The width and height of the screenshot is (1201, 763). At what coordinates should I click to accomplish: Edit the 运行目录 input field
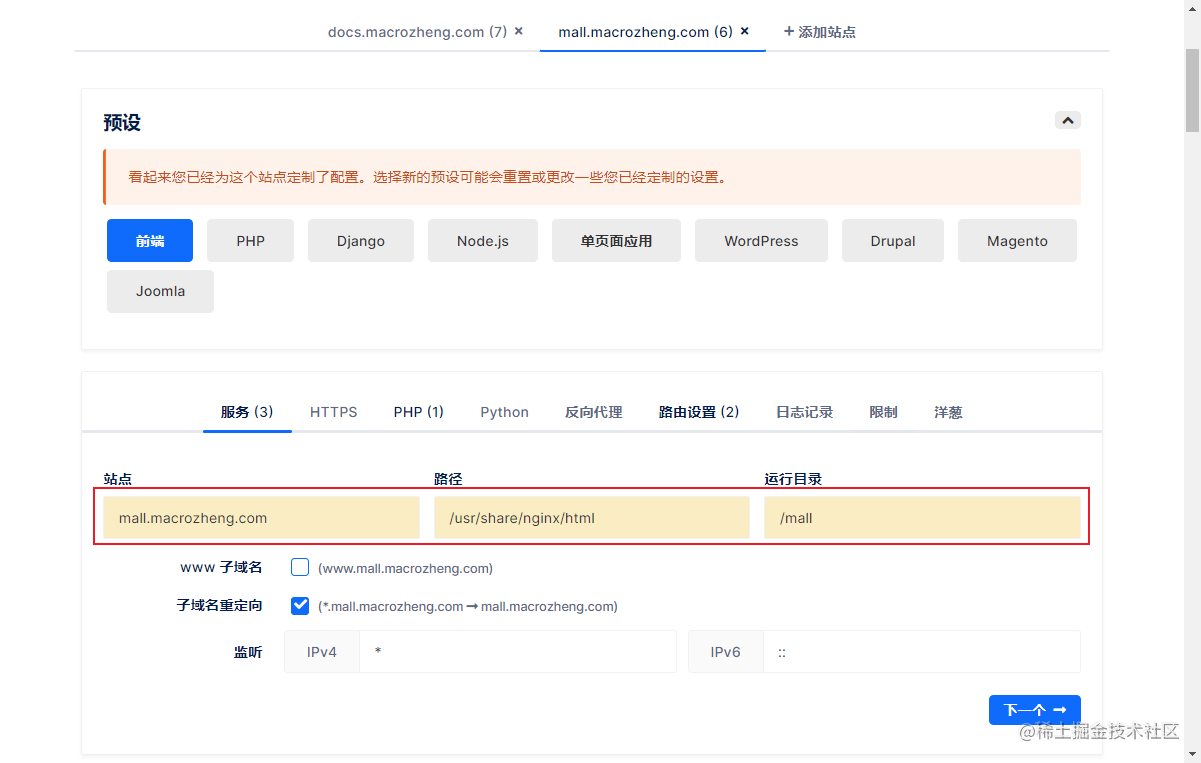point(922,518)
